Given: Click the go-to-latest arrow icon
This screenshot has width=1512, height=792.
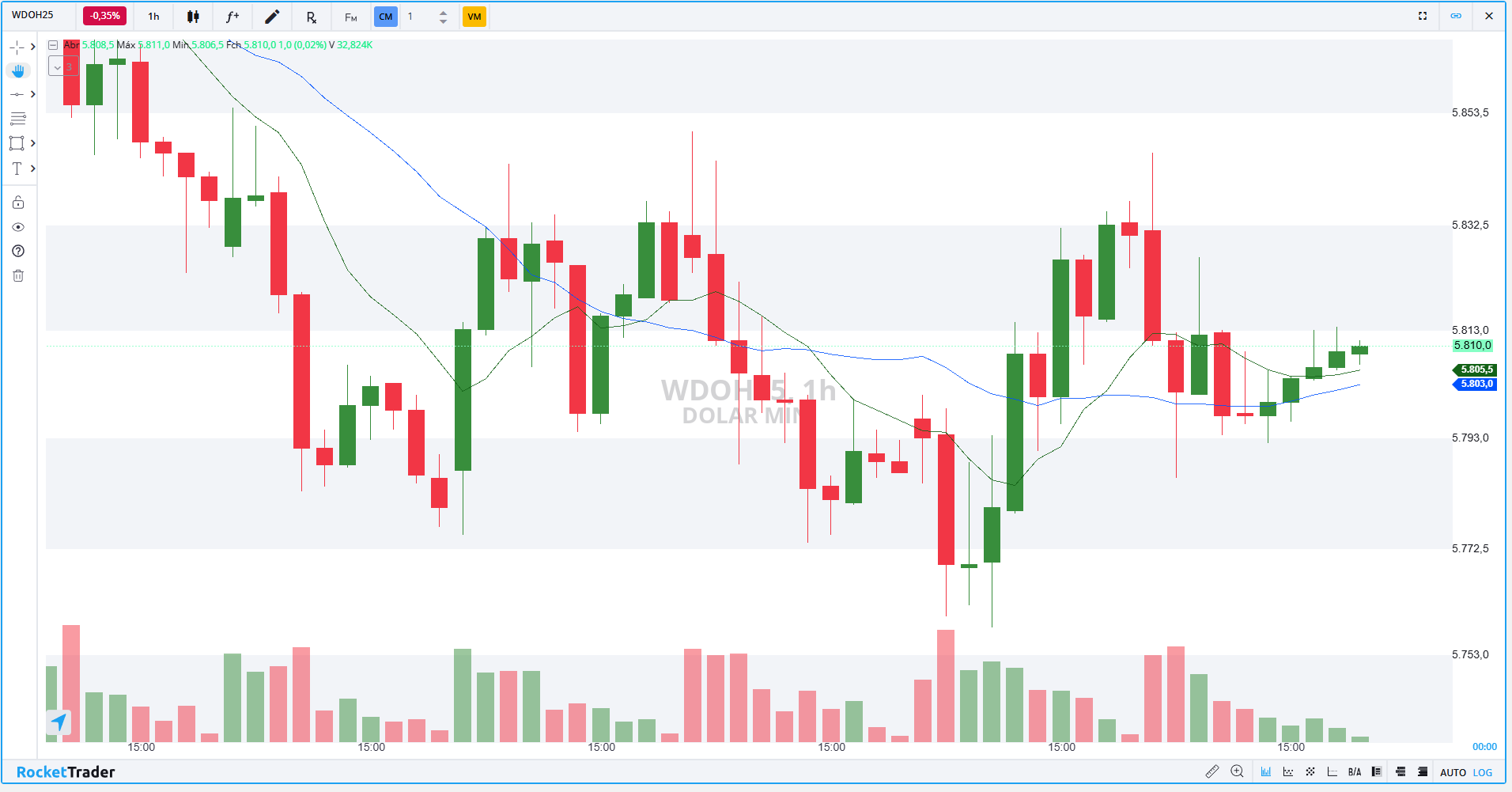Looking at the screenshot, I should [x=59, y=722].
